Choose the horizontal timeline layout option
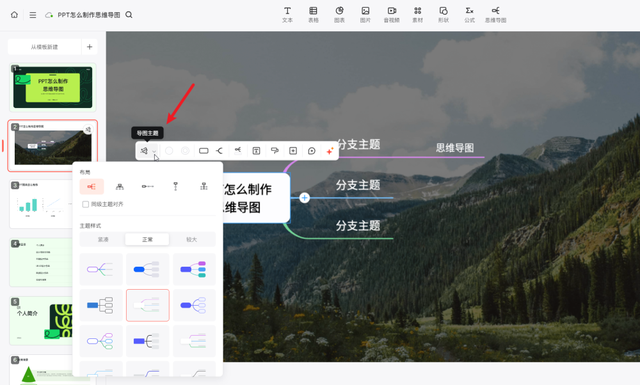Image resolution: width=640 pixels, height=385 pixels. tap(147, 187)
